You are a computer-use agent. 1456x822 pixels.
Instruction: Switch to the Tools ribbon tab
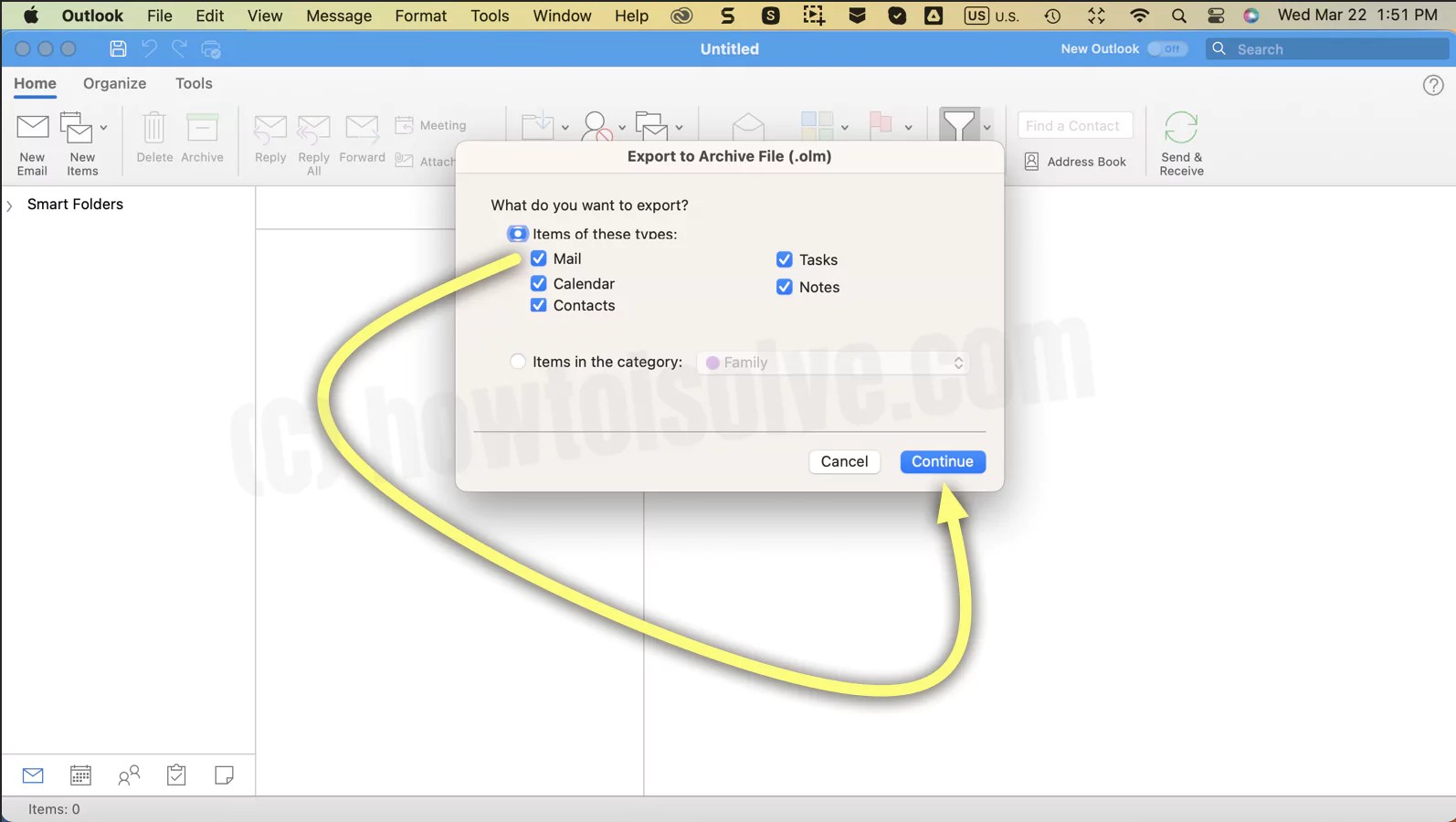click(194, 83)
